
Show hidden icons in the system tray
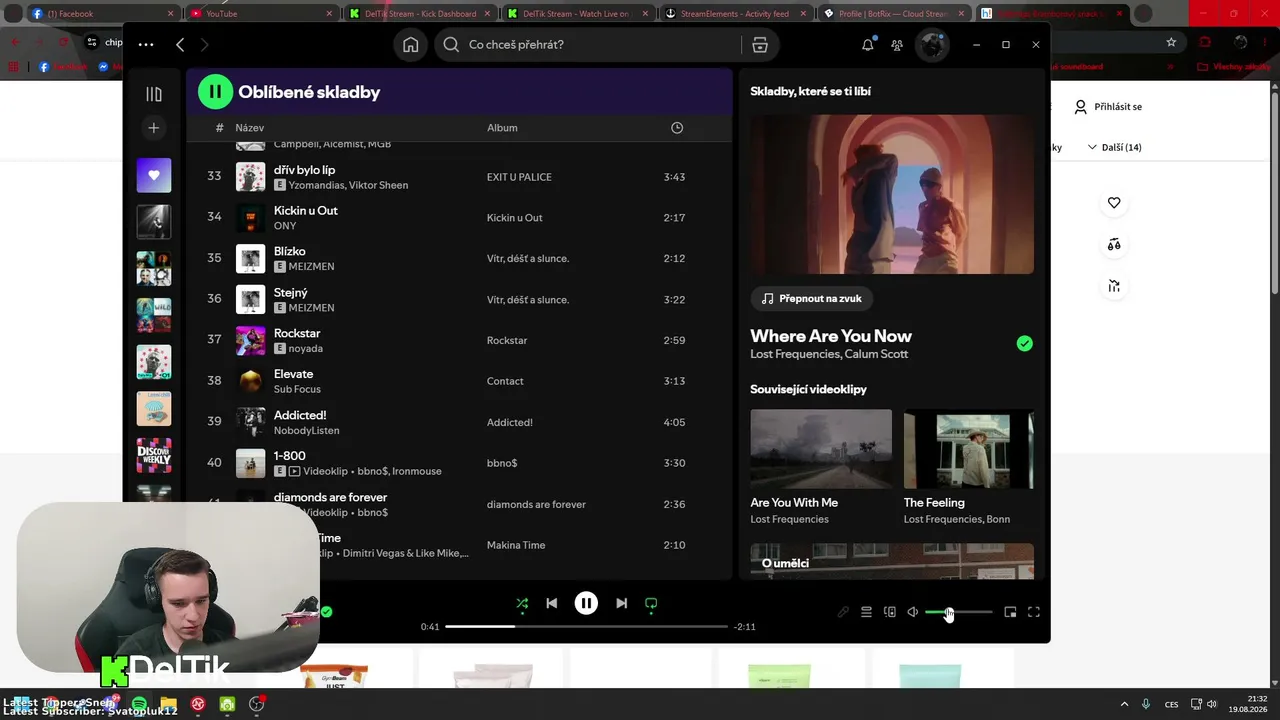tap(1124, 704)
